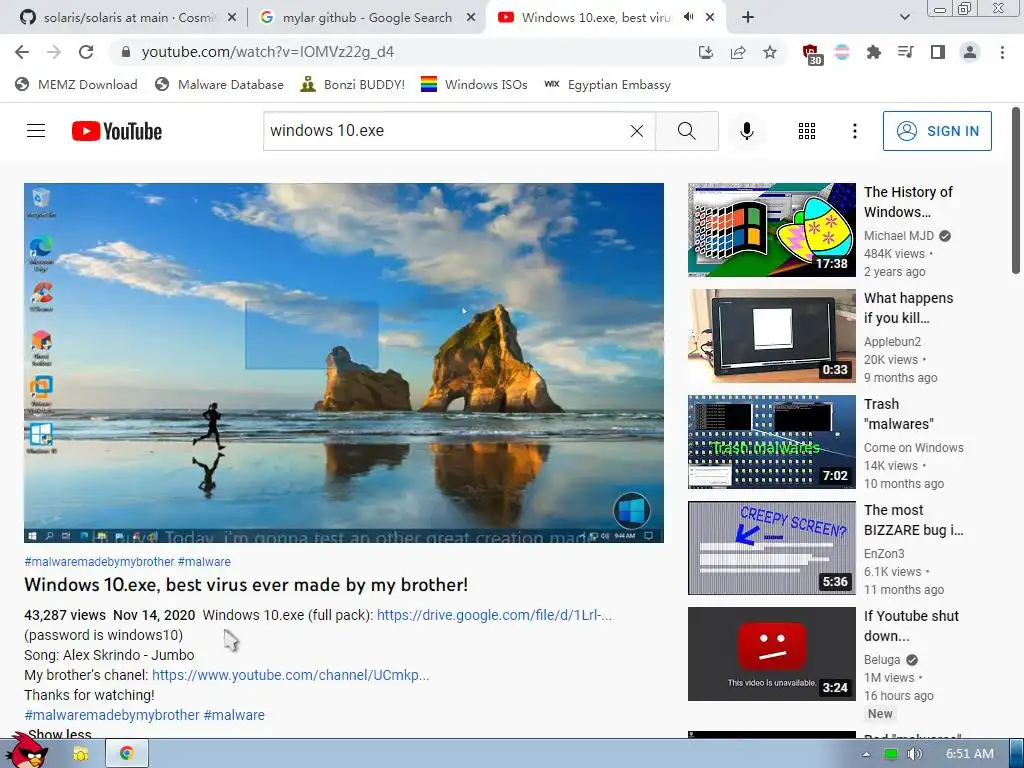
Task: Open Chrome's three-dot menu
Action: [1002, 52]
